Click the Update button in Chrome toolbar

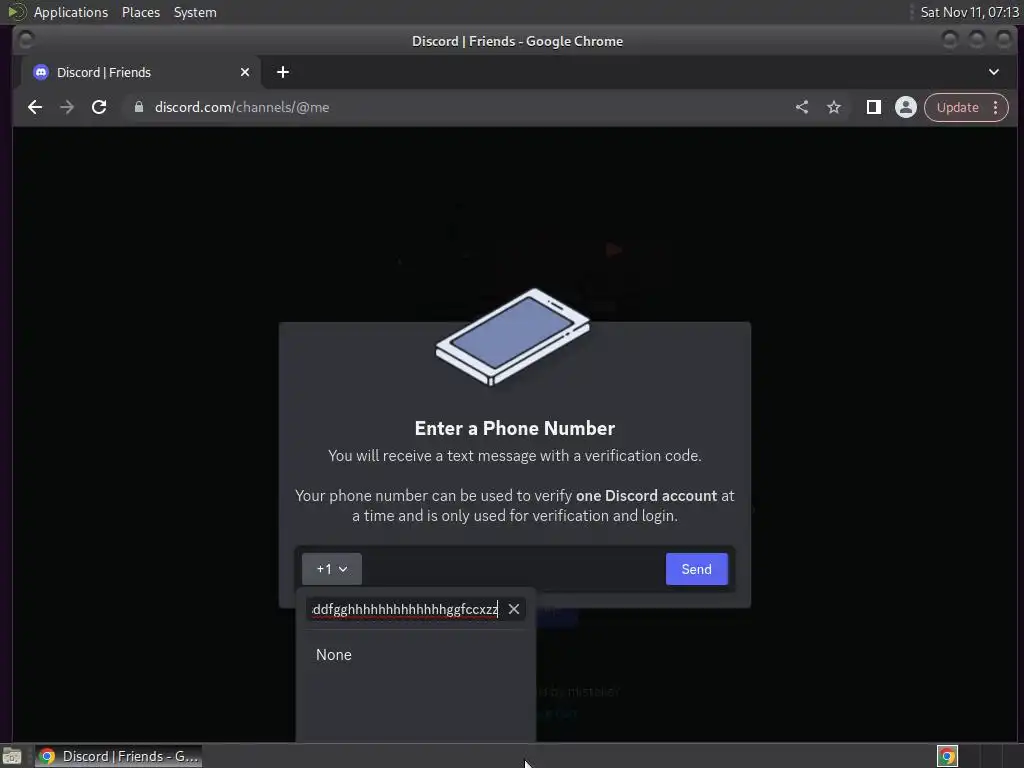[957, 107]
